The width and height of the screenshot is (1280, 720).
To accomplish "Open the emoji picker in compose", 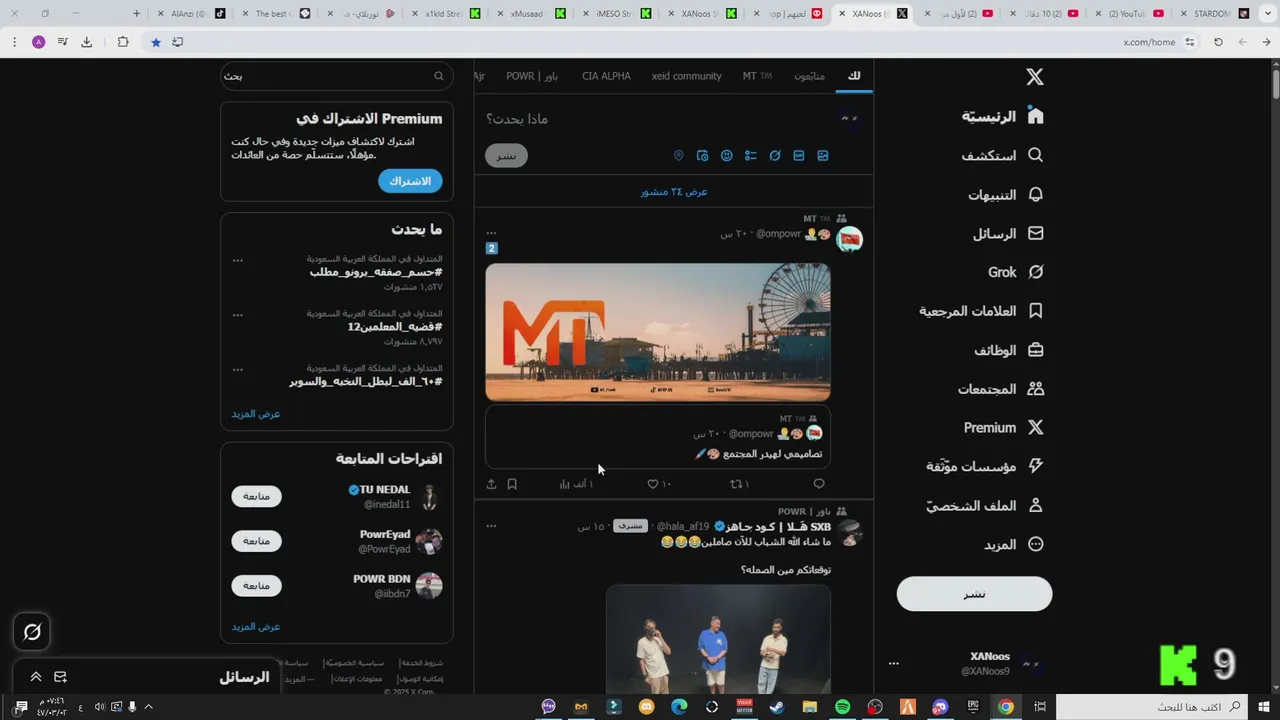I will click(727, 156).
